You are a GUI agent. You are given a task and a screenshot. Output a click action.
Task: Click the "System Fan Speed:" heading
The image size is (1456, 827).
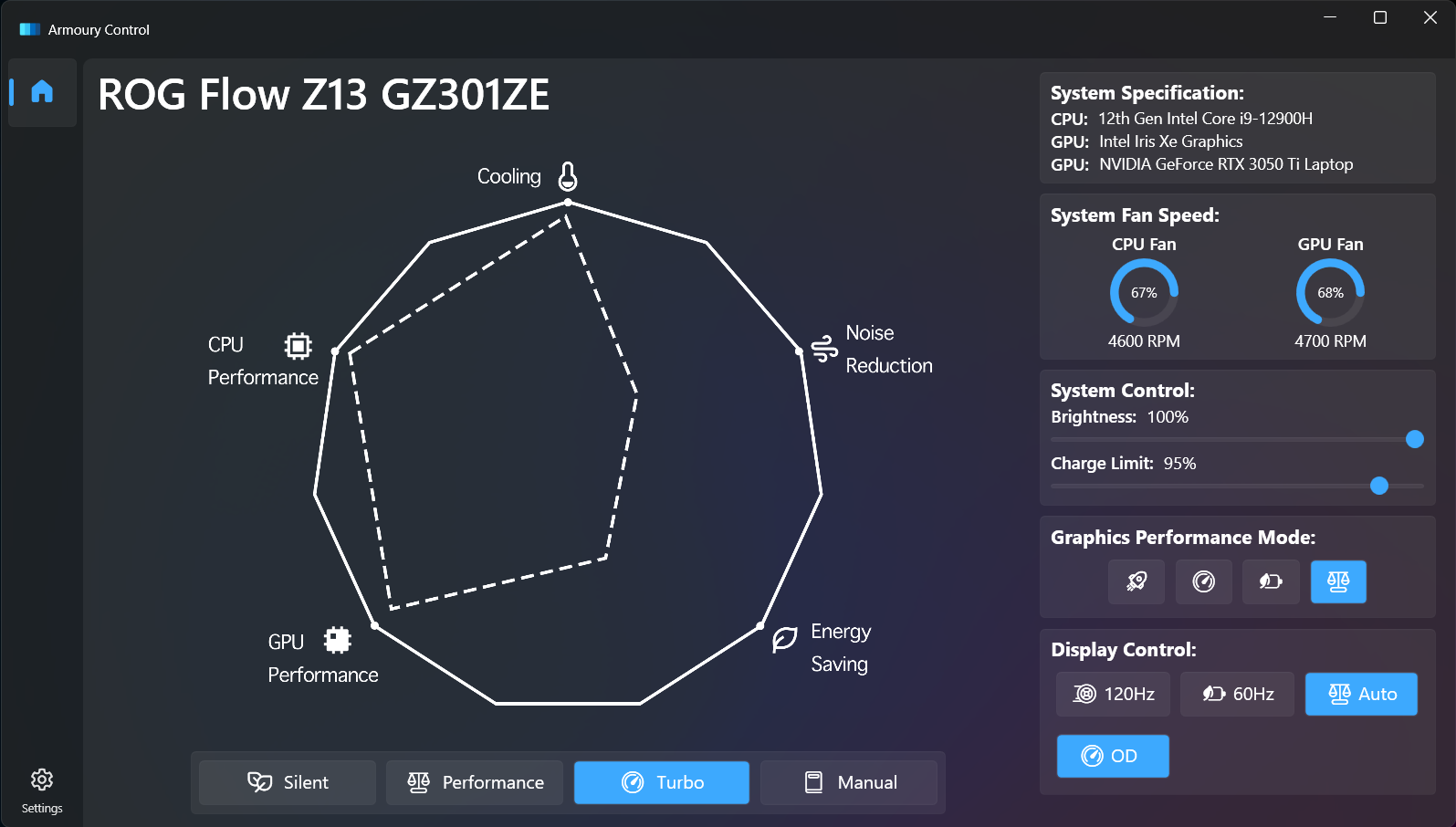click(1135, 215)
